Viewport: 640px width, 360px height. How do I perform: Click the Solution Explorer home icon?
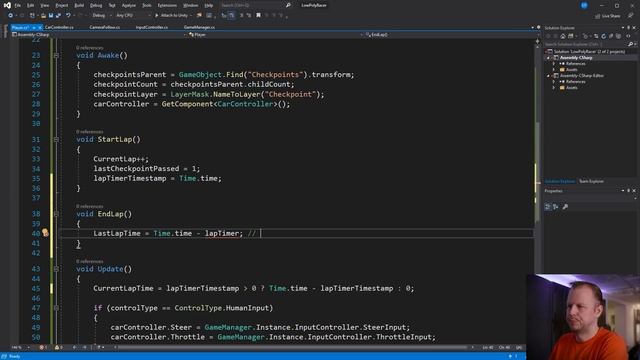point(563,36)
